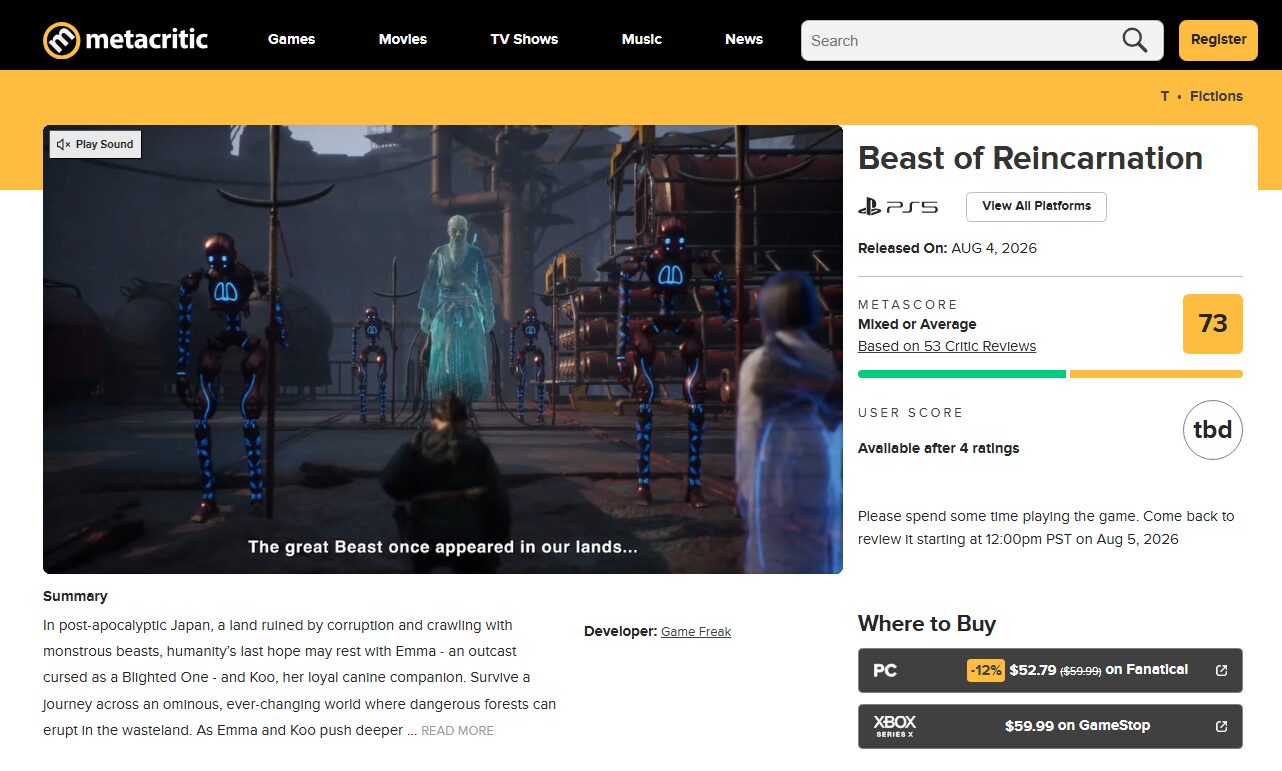1282x771 pixels.
Task: Click the search magnifier icon
Action: 1134,40
